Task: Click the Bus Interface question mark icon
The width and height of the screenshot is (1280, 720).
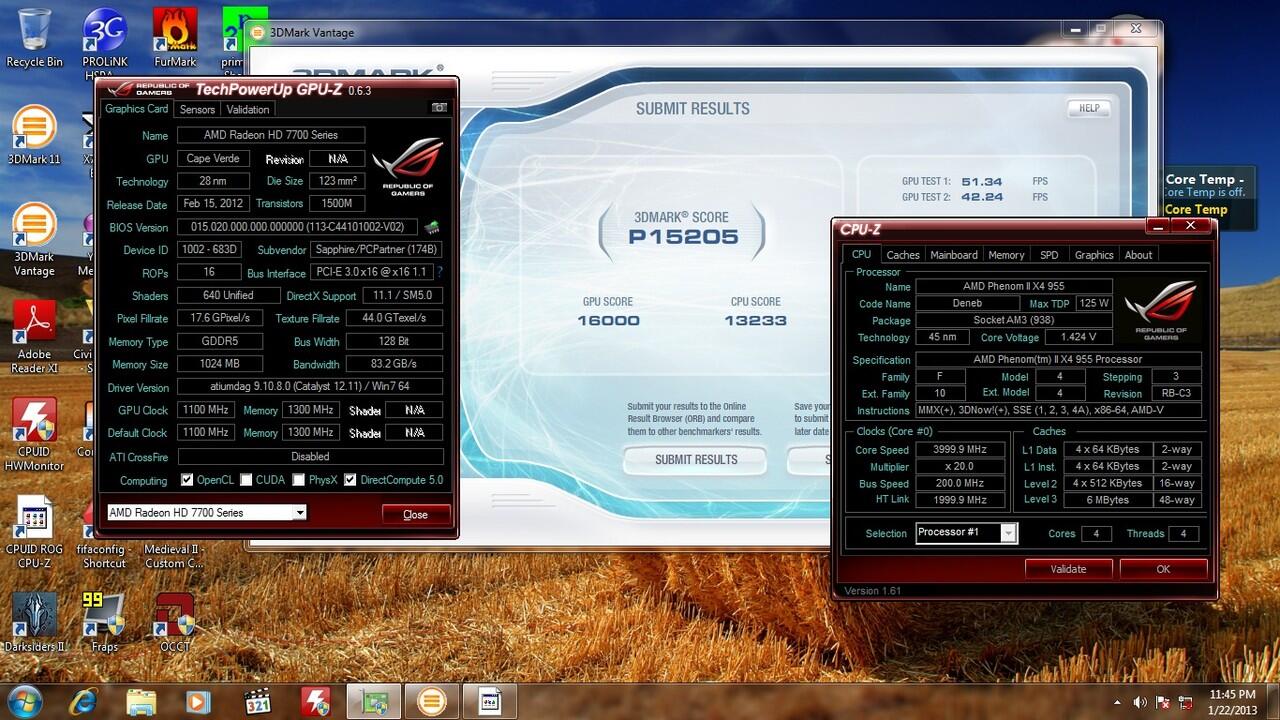Action: [440, 272]
